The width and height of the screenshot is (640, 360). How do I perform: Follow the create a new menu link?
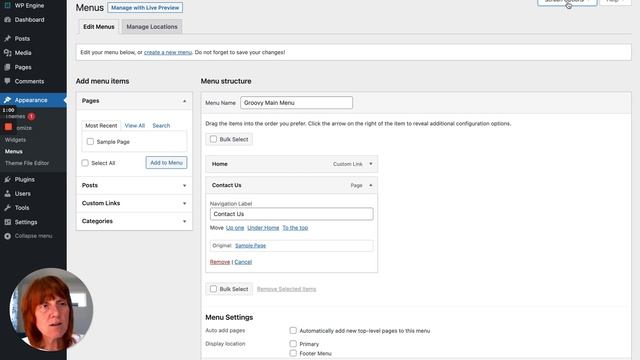coord(168,52)
